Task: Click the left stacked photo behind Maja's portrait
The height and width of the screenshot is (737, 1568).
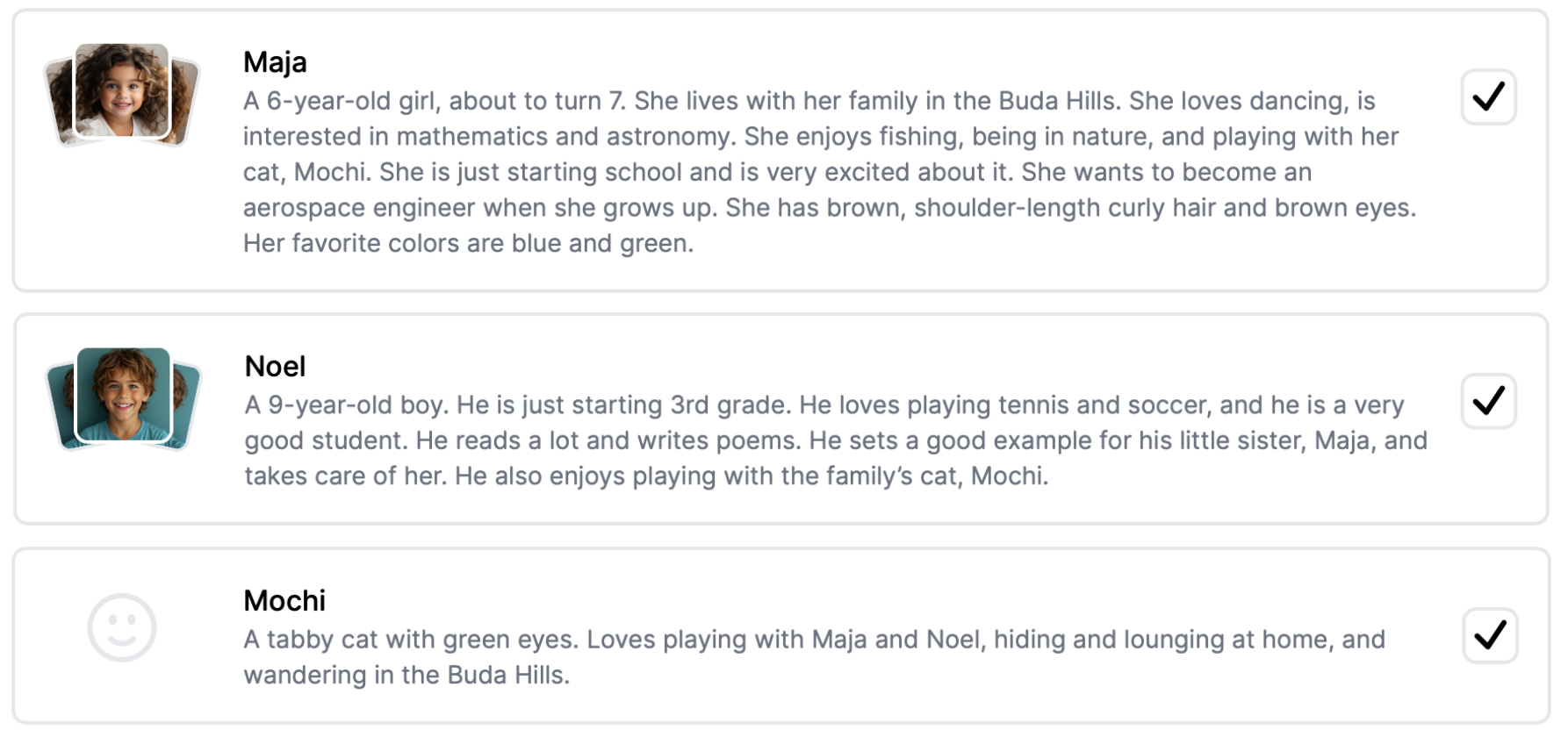Action: point(59,103)
